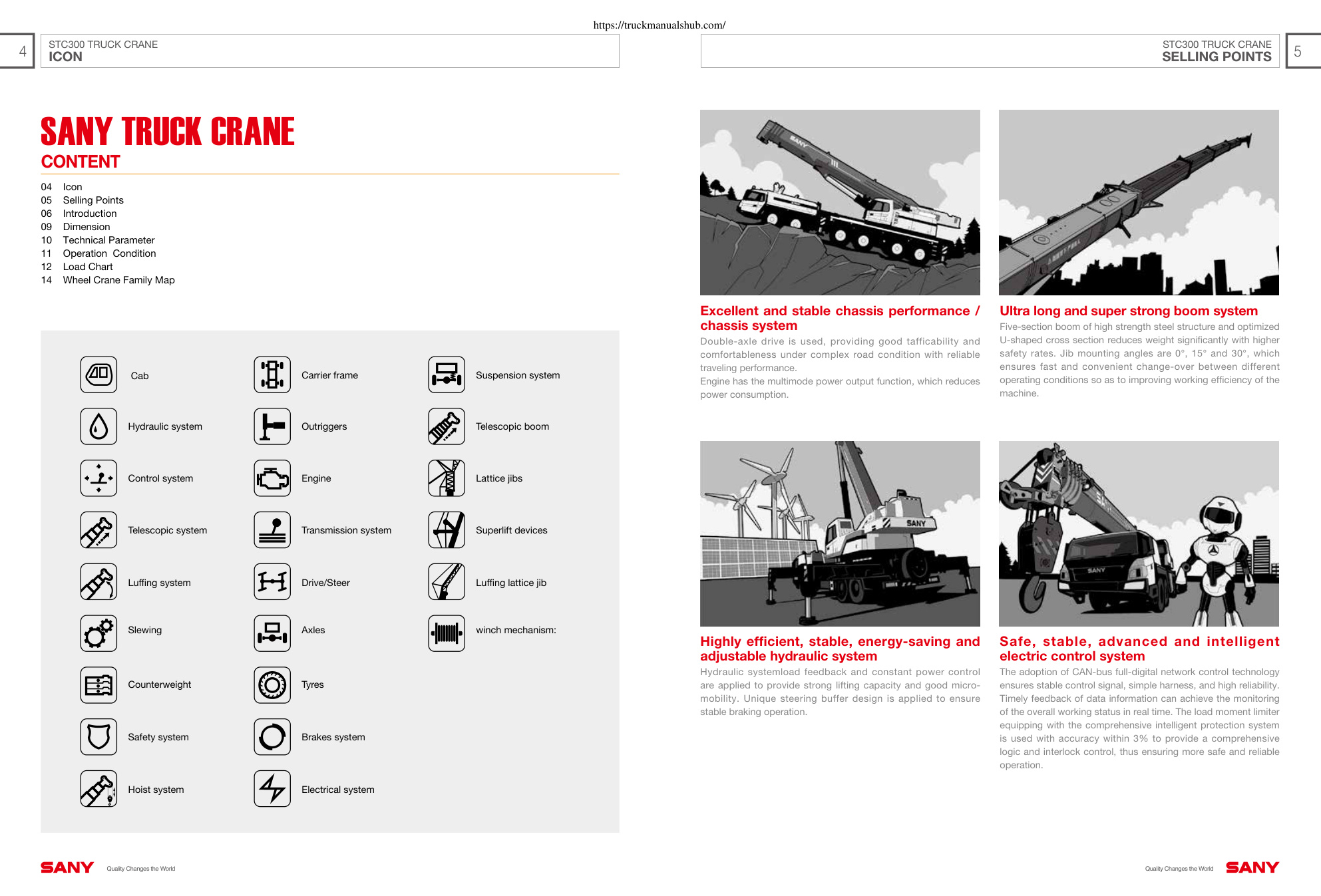Click the Suspension system icon
Image resolution: width=1321 pixels, height=896 pixels.
(447, 374)
